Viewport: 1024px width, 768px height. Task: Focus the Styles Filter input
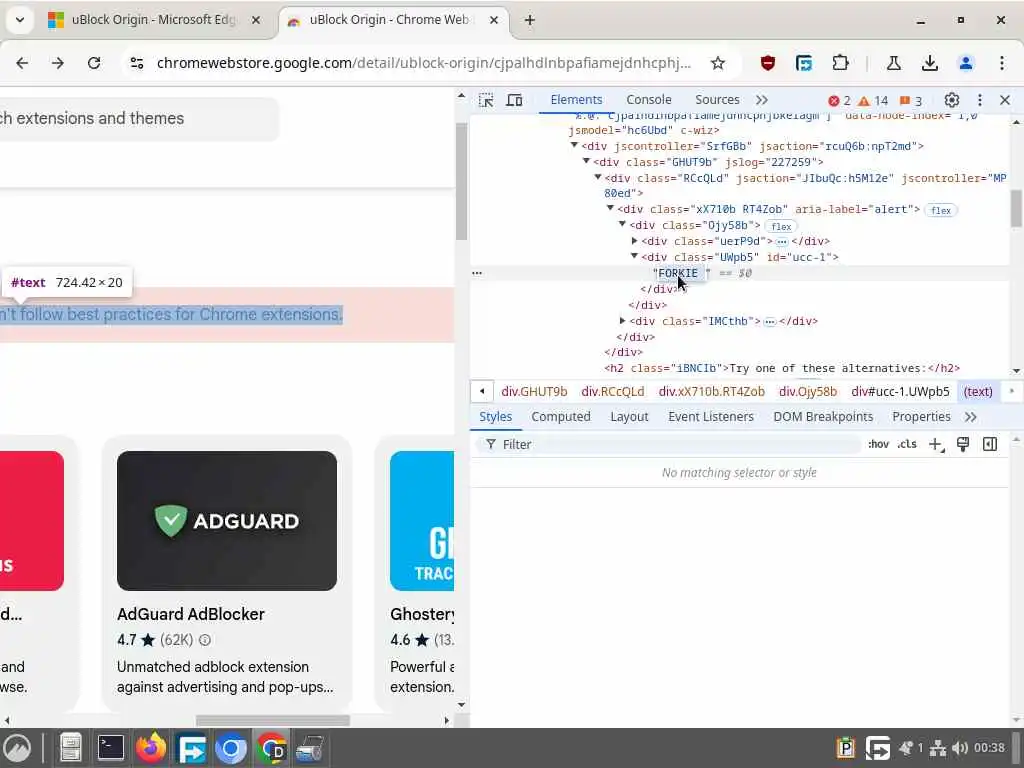tap(669, 445)
